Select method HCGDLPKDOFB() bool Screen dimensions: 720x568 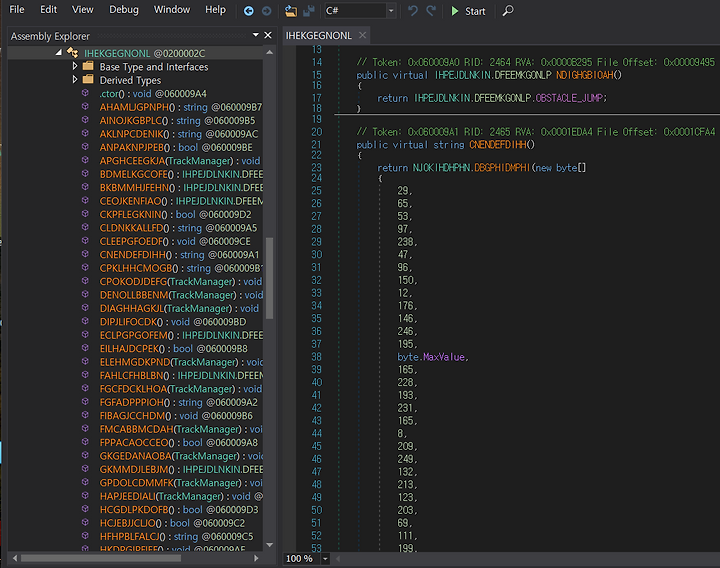[x=179, y=510]
